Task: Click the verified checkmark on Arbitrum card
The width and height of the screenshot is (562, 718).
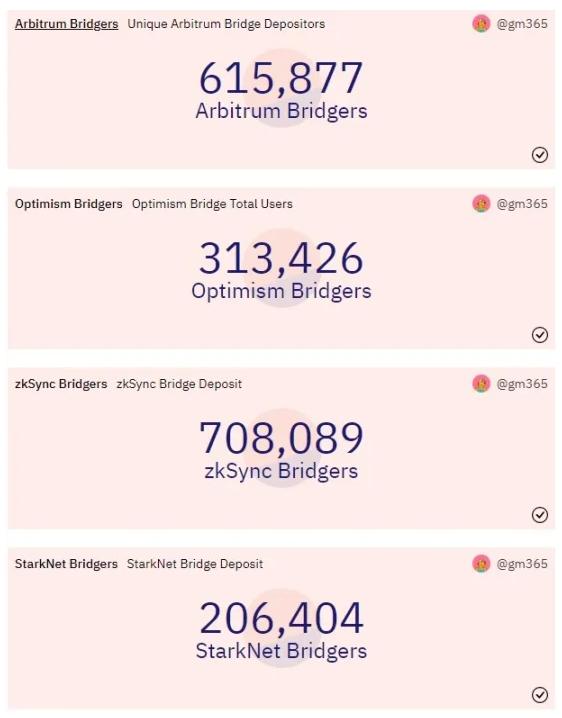Action: [x=540, y=155]
